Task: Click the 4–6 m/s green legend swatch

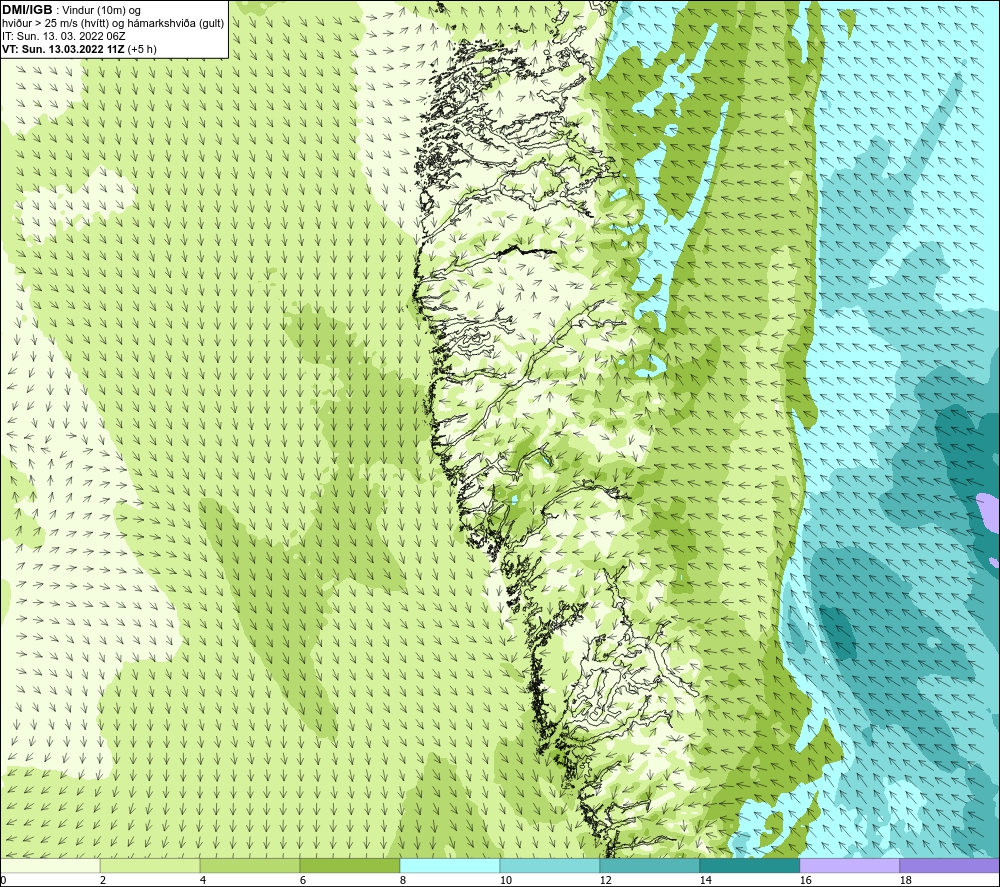Action: [250, 865]
